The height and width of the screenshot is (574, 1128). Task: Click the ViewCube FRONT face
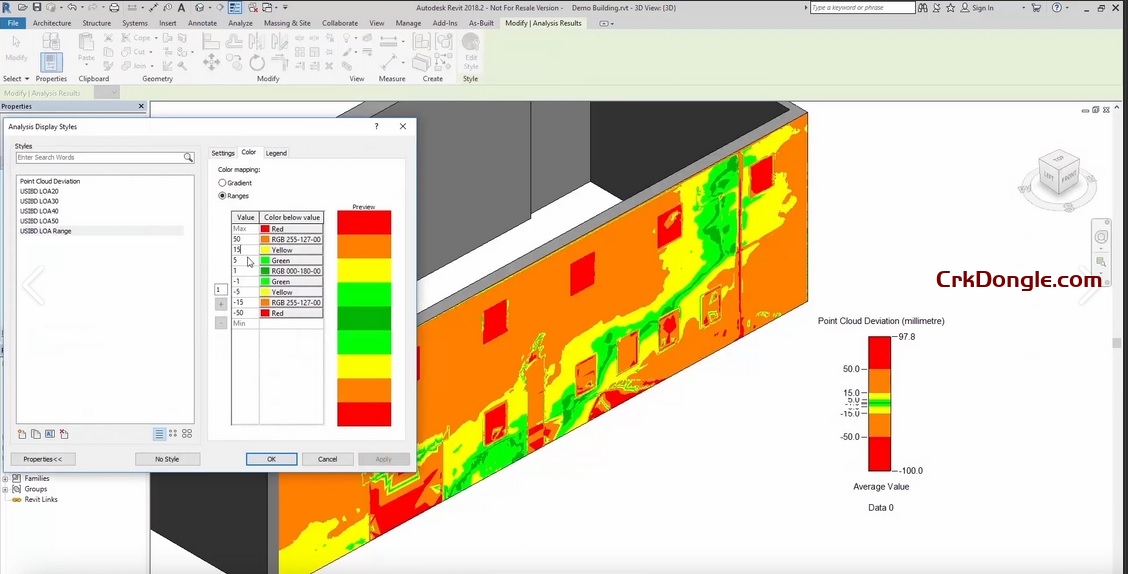tap(1070, 178)
